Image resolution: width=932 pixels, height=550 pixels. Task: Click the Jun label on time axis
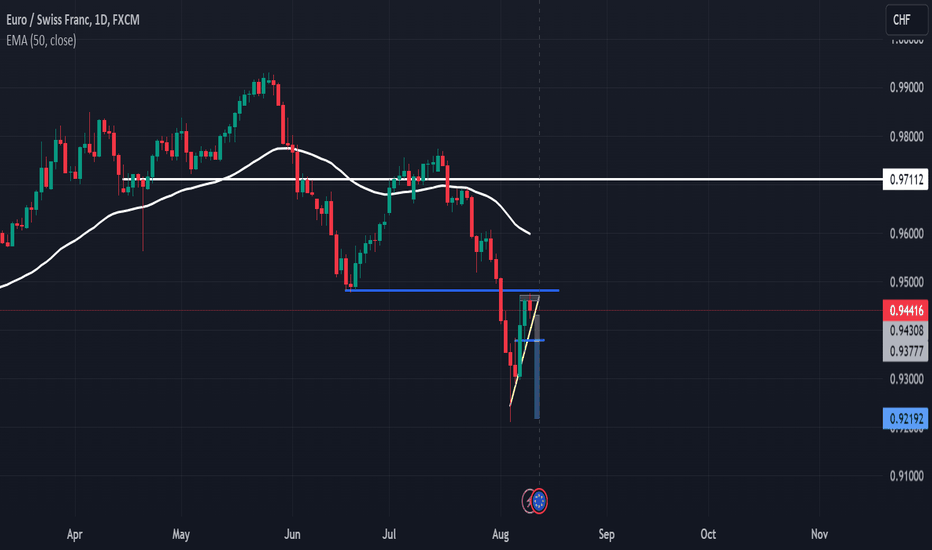292,534
